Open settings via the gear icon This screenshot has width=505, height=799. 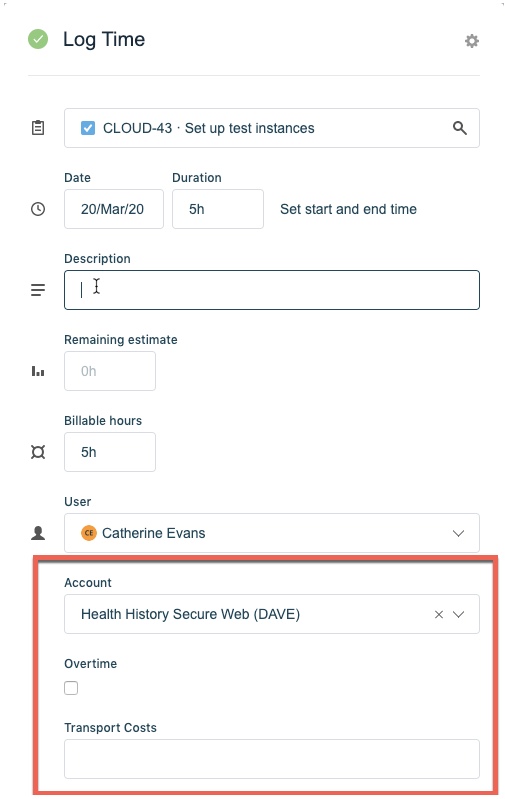[472, 41]
